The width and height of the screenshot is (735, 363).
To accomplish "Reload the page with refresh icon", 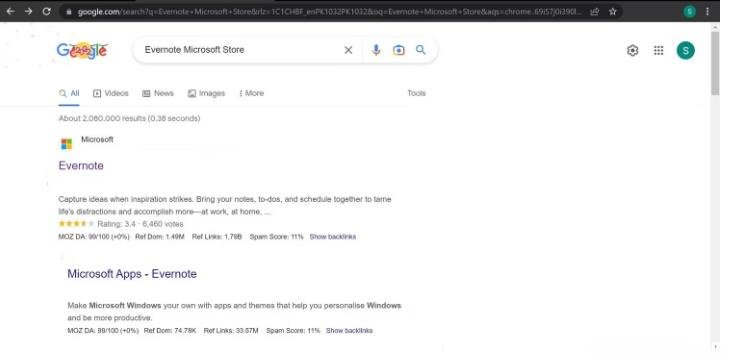I will tap(46, 11).
